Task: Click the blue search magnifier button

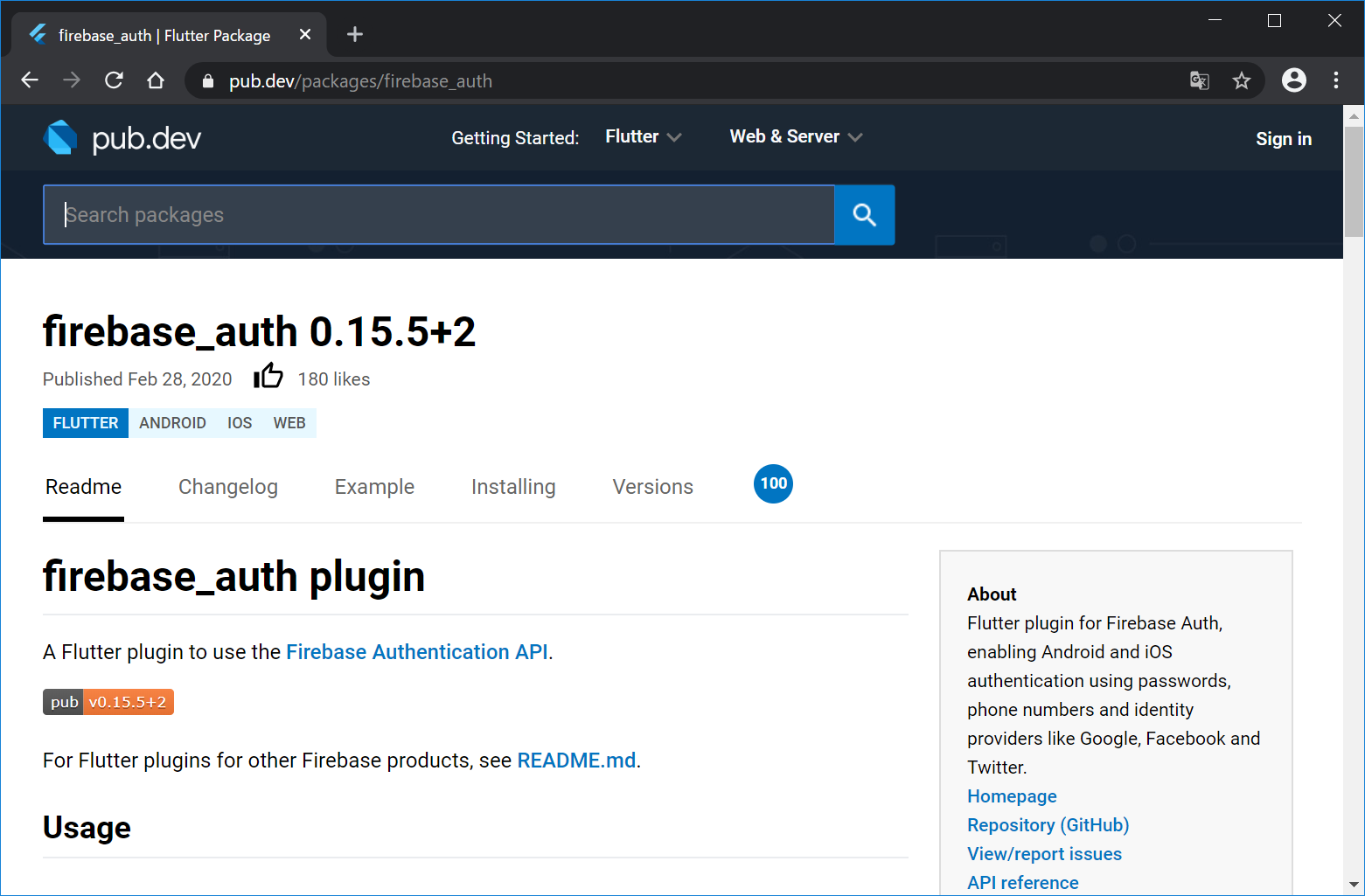Action: click(x=865, y=215)
